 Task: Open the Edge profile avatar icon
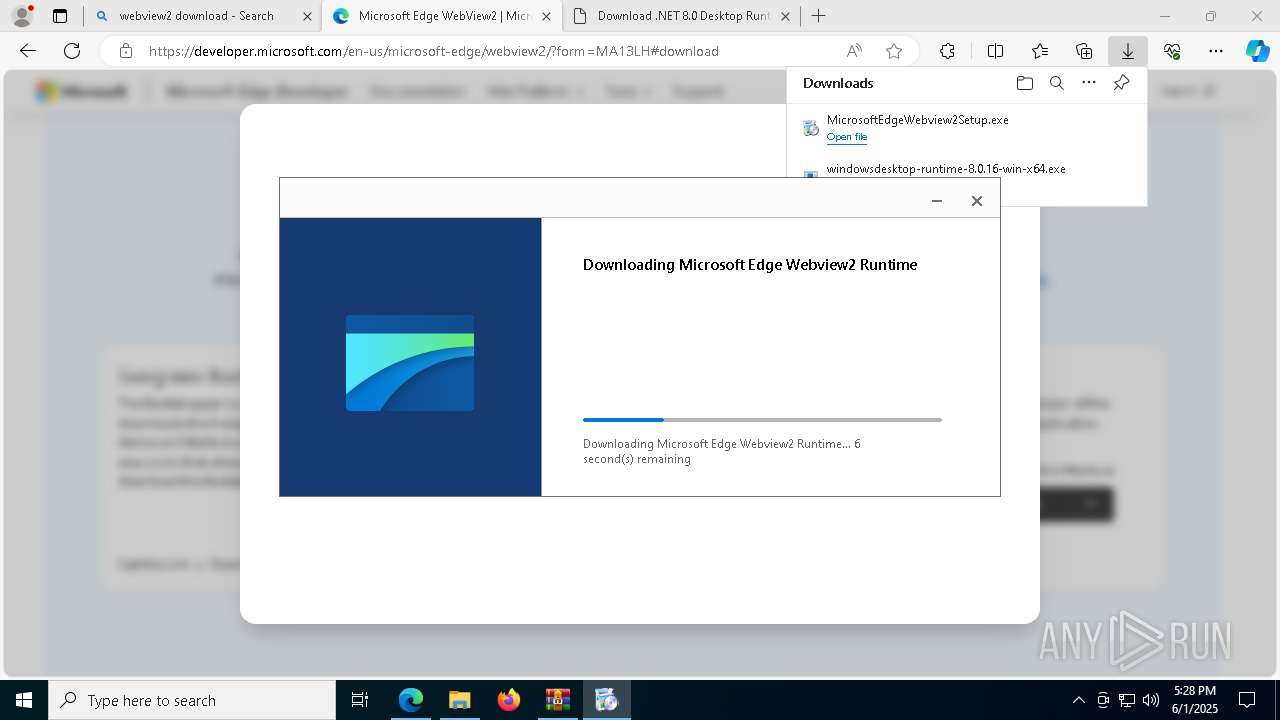pos(22,15)
